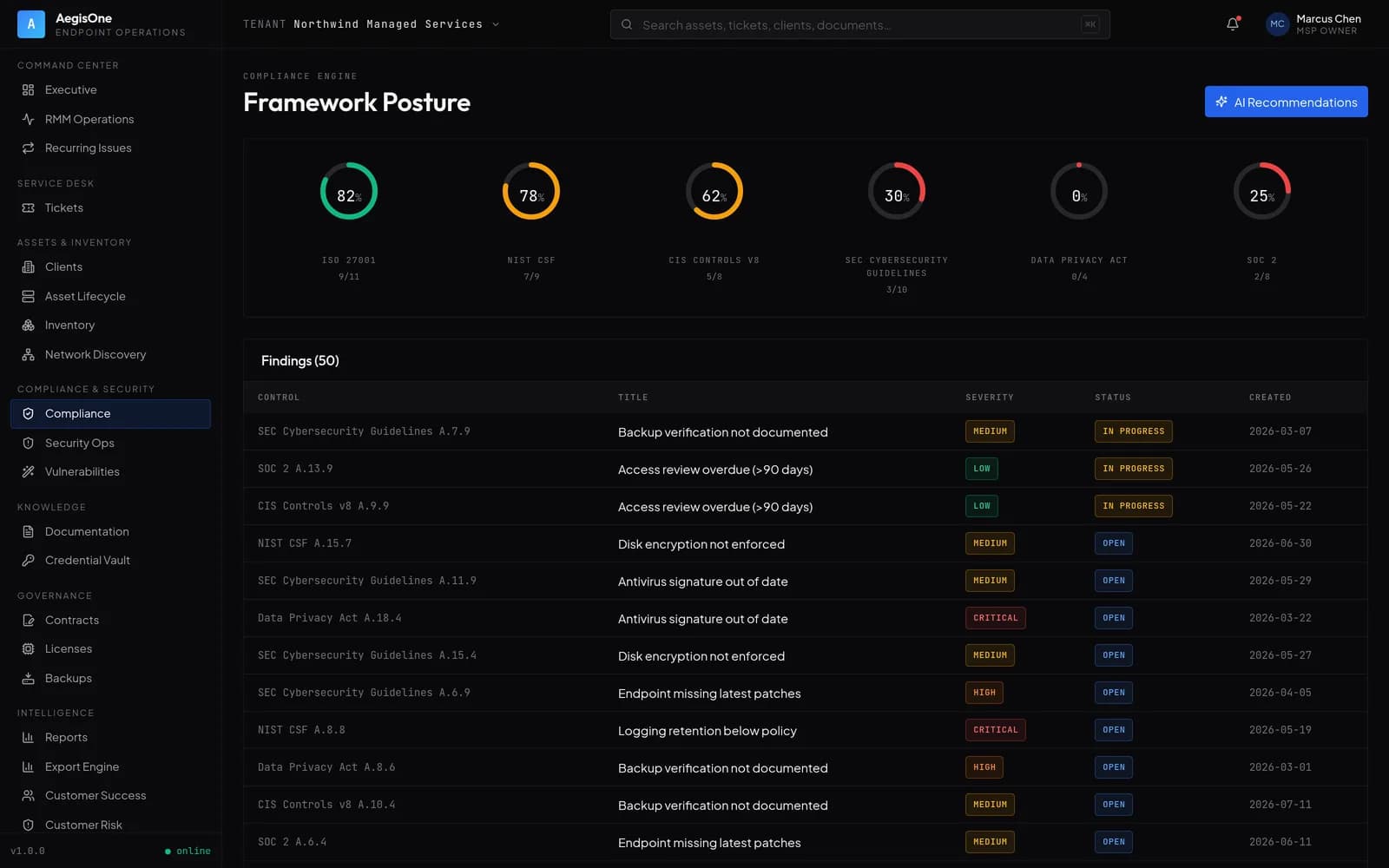Open RMM Operations pulse icon
The width and height of the screenshot is (1389, 868).
pyautogui.click(x=28, y=119)
